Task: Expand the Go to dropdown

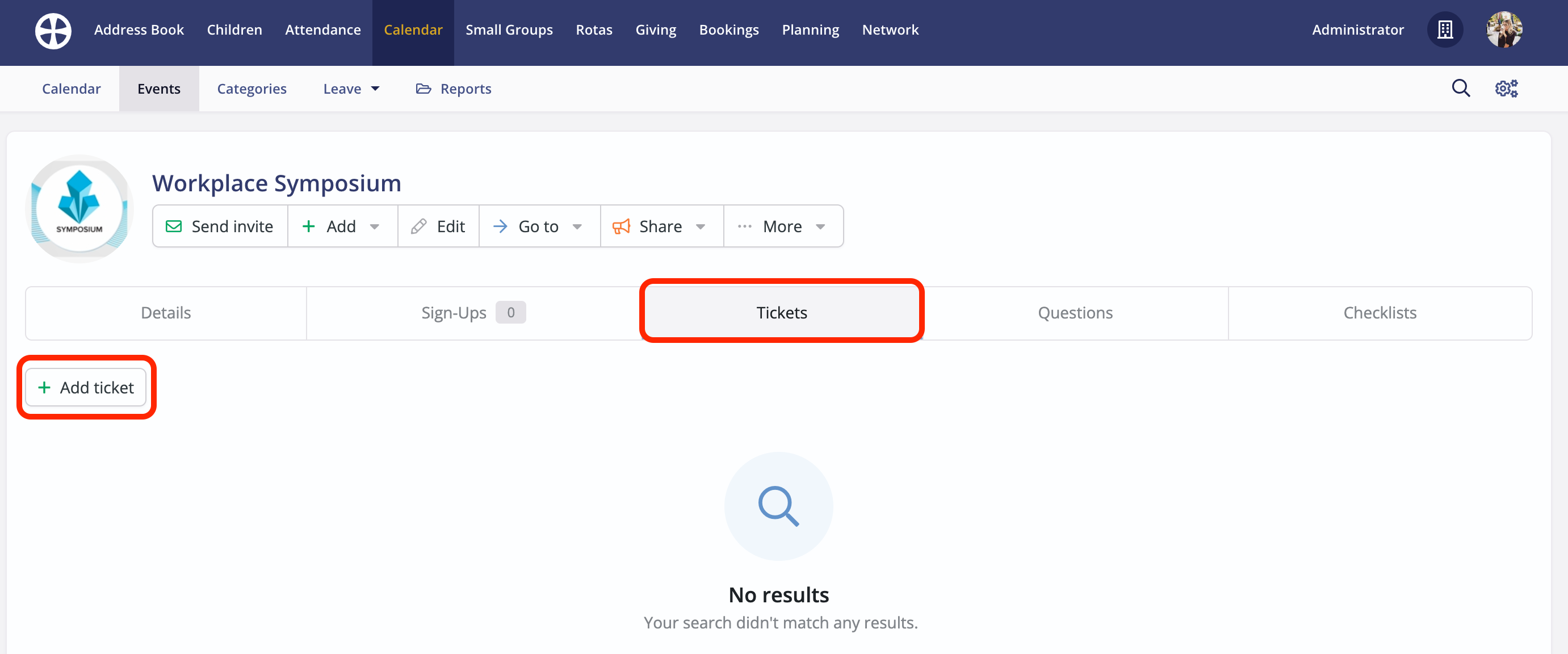Action: click(x=539, y=227)
